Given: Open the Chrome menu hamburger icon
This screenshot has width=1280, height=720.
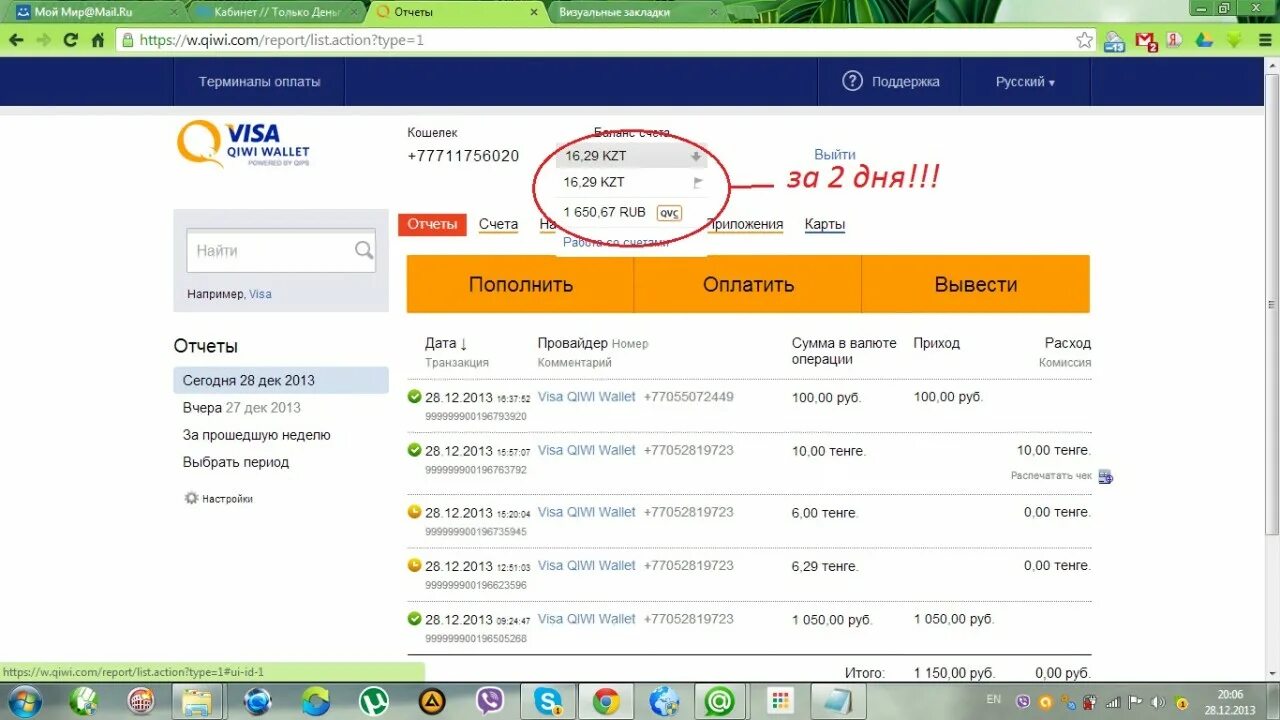Looking at the screenshot, I should pos(1263,40).
